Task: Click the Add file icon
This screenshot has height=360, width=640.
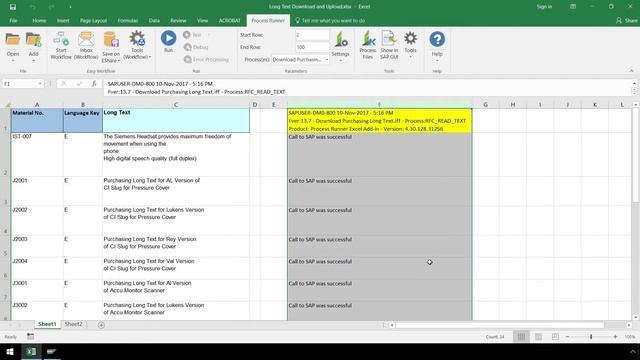Action: click(x=33, y=40)
